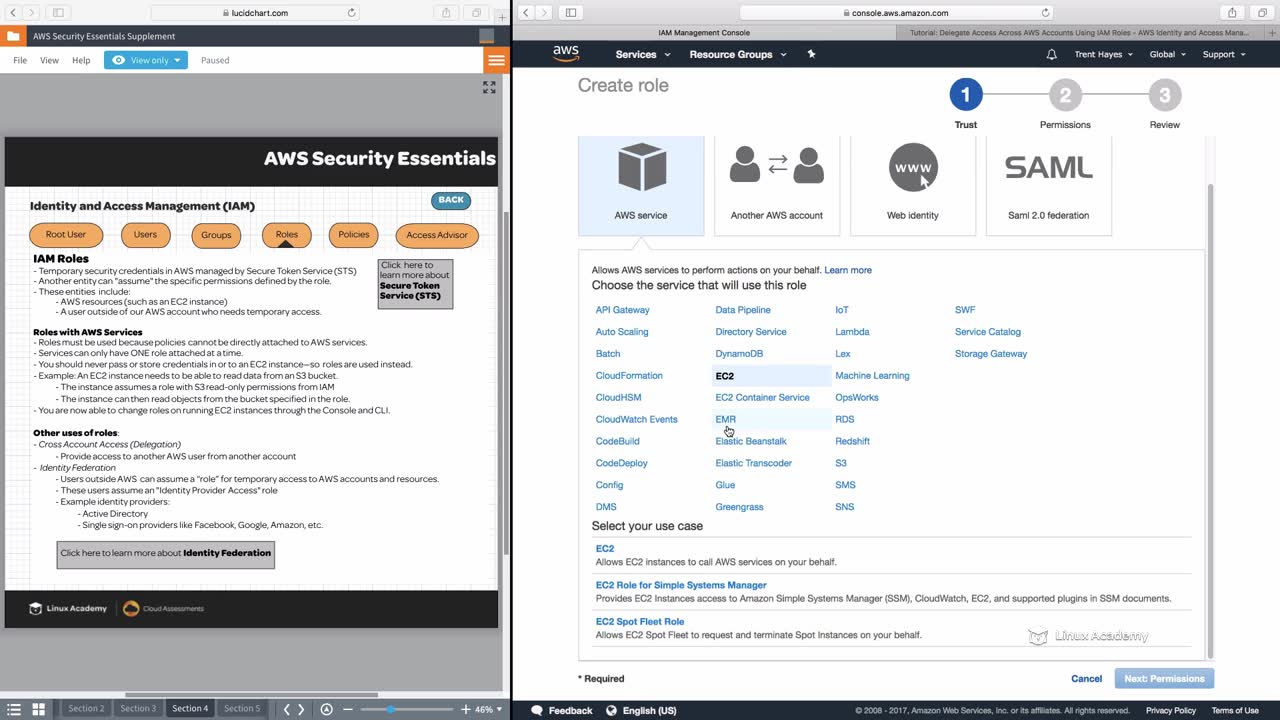The height and width of the screenshot is (720, 1280).
Task: Open AWS notifications bell
Action: tap(1051, 54)
